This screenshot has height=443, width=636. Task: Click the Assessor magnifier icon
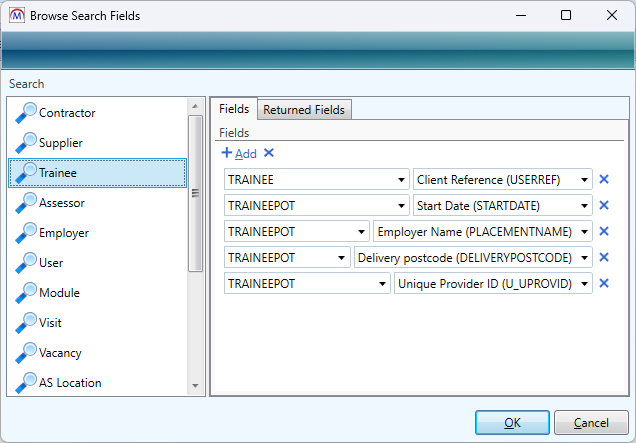coord(24,202)
